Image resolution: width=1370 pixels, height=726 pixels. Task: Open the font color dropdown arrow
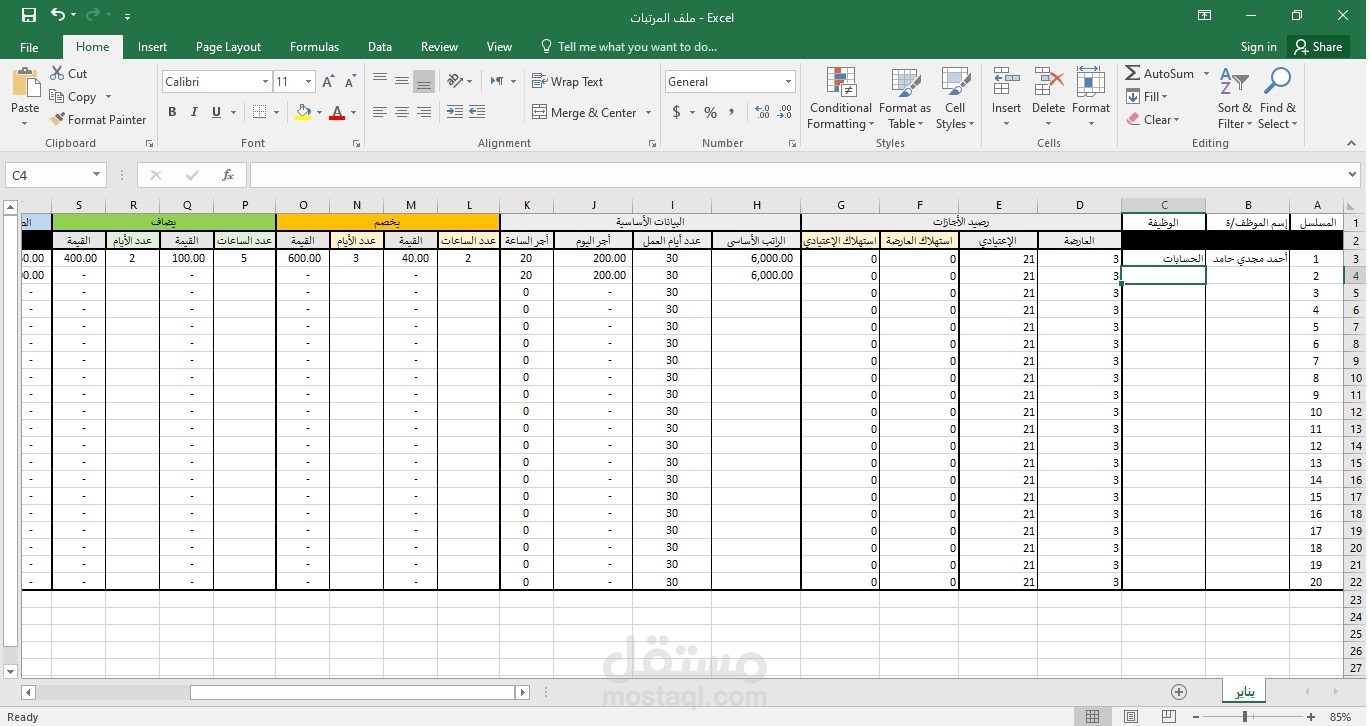(354, 112)
